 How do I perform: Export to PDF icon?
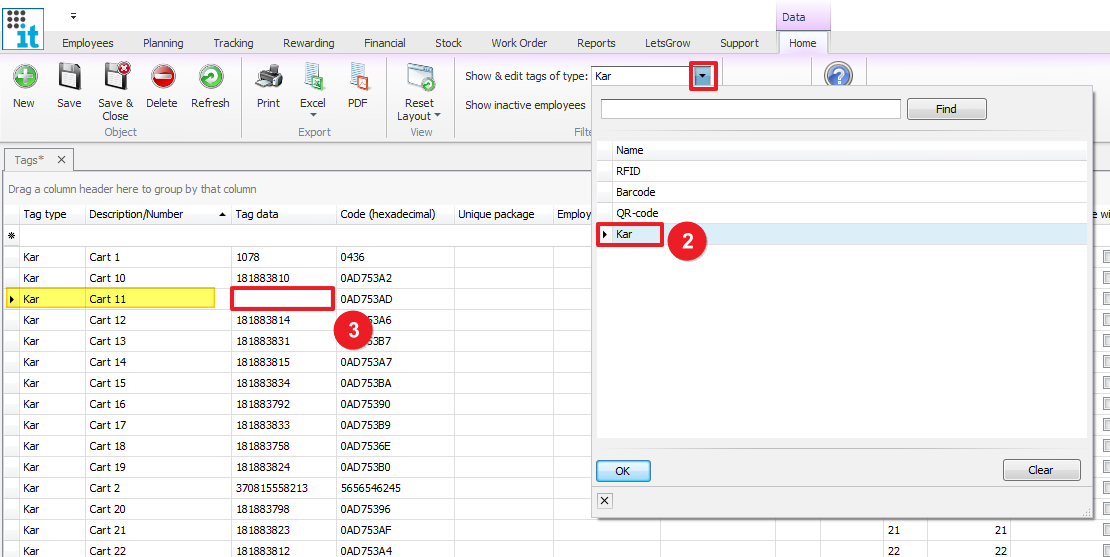pyautogui.click(x=358, y=76)
